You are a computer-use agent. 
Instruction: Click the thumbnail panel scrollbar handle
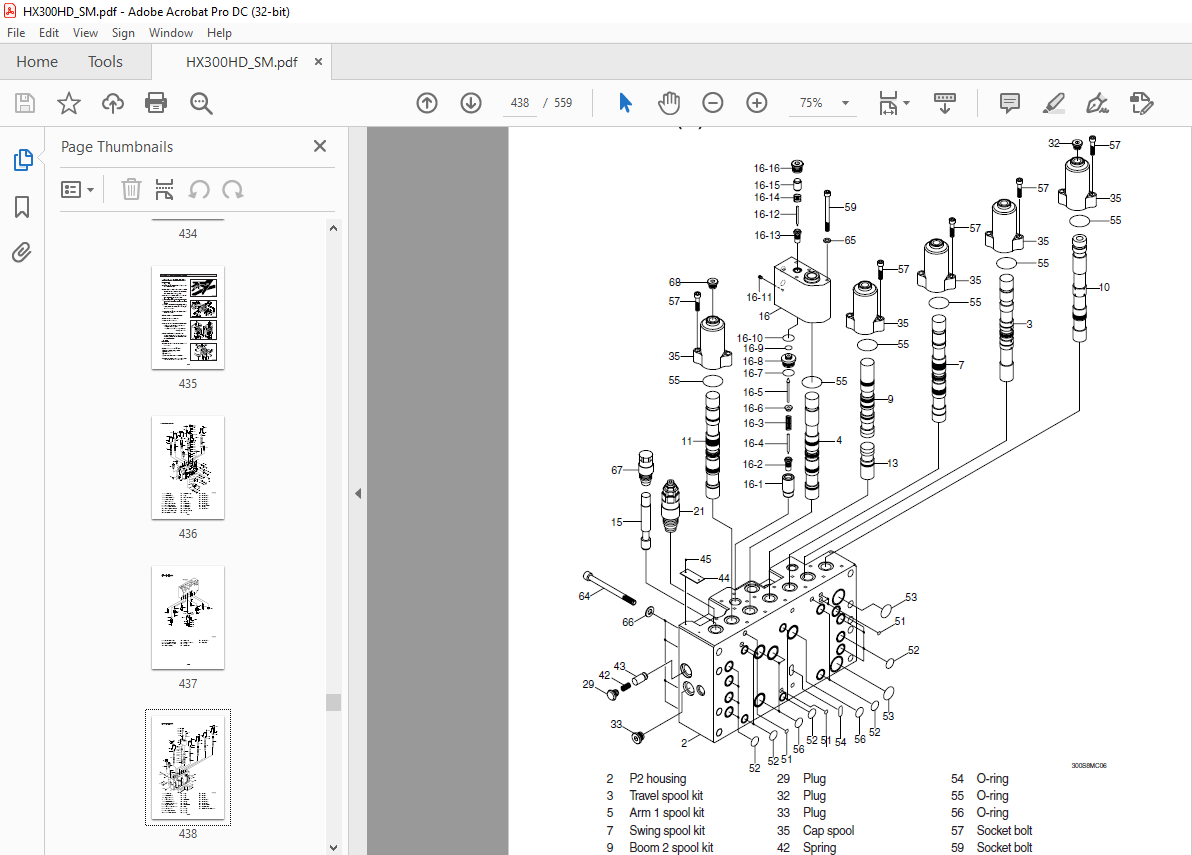(333, 701)
